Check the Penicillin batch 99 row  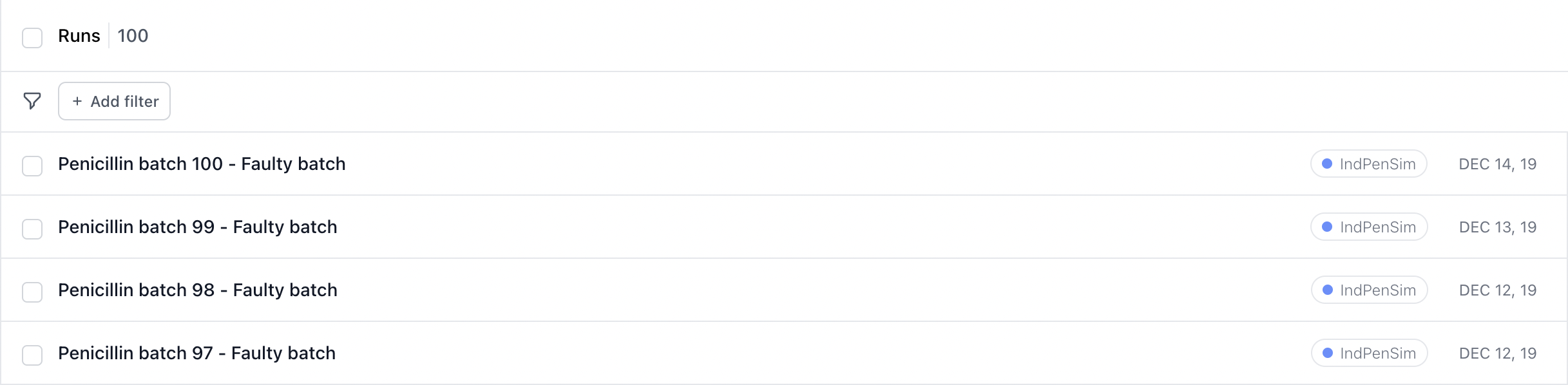point(32,229)
